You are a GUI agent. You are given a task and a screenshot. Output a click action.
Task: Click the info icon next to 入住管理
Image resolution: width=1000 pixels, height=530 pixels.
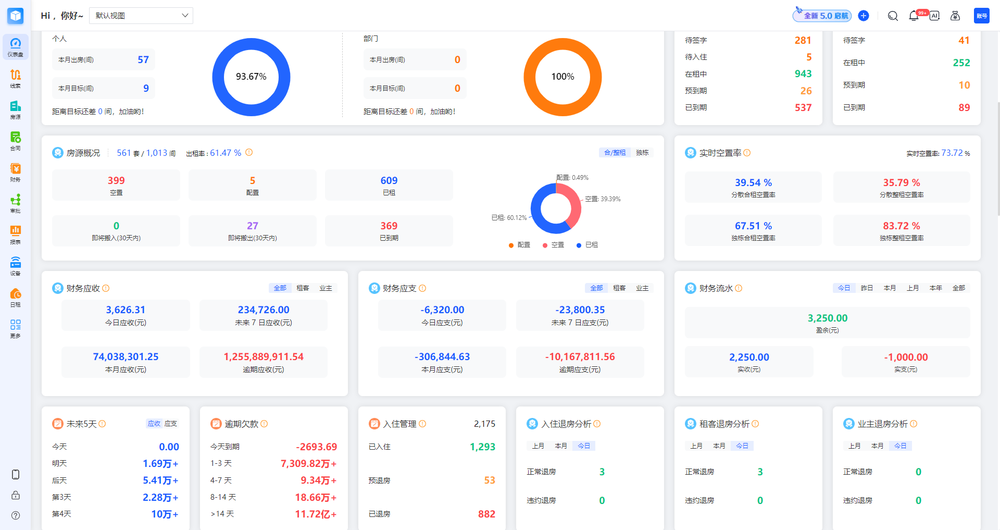422,423
